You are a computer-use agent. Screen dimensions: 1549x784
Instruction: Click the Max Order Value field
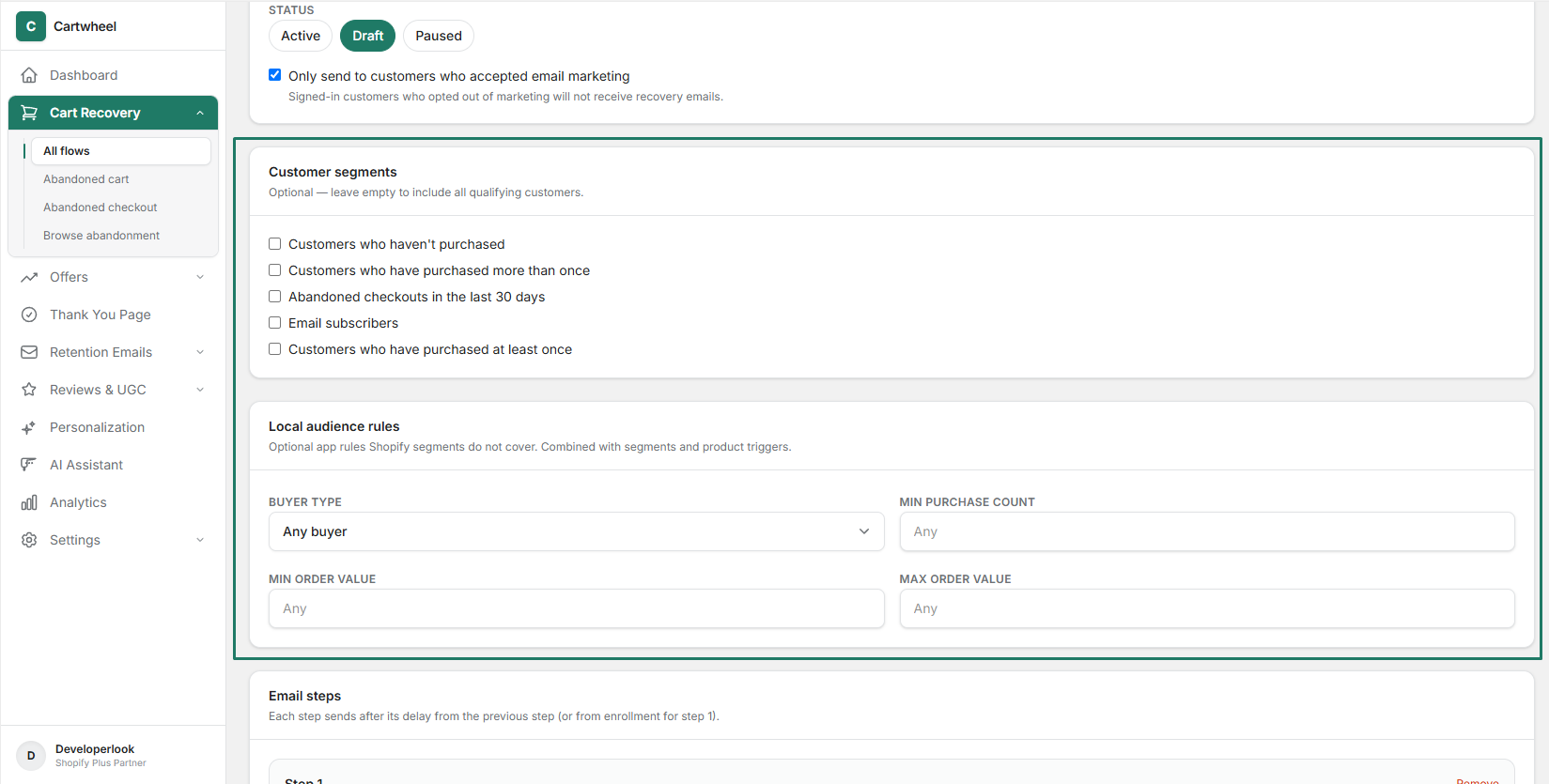1207,608
